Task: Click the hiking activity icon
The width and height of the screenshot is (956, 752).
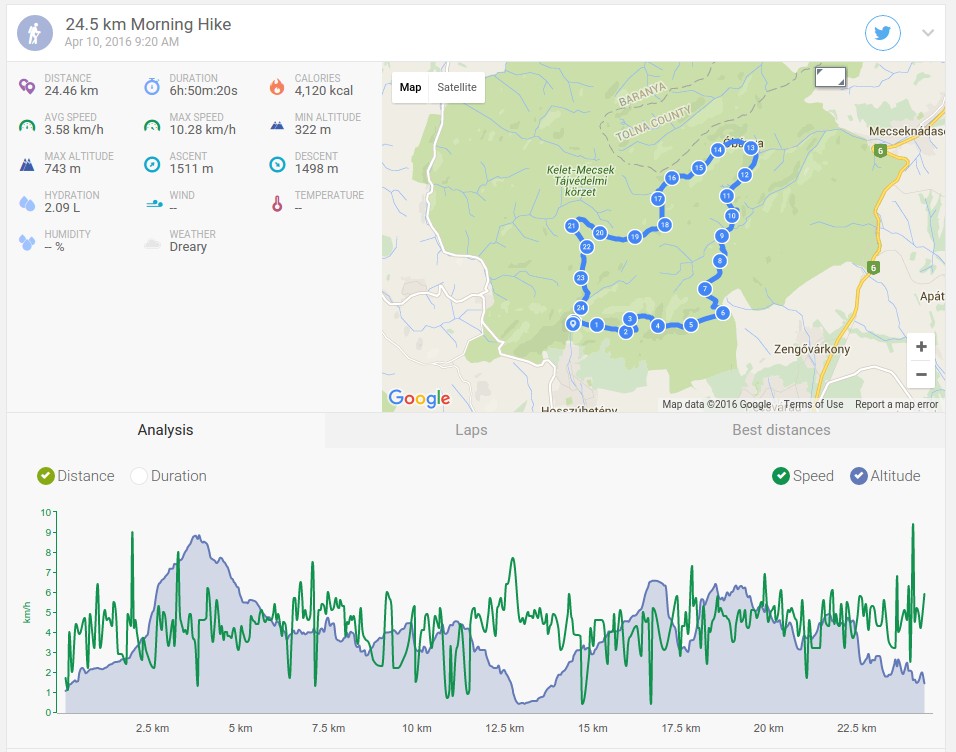Action: click(x=35, y=33)
